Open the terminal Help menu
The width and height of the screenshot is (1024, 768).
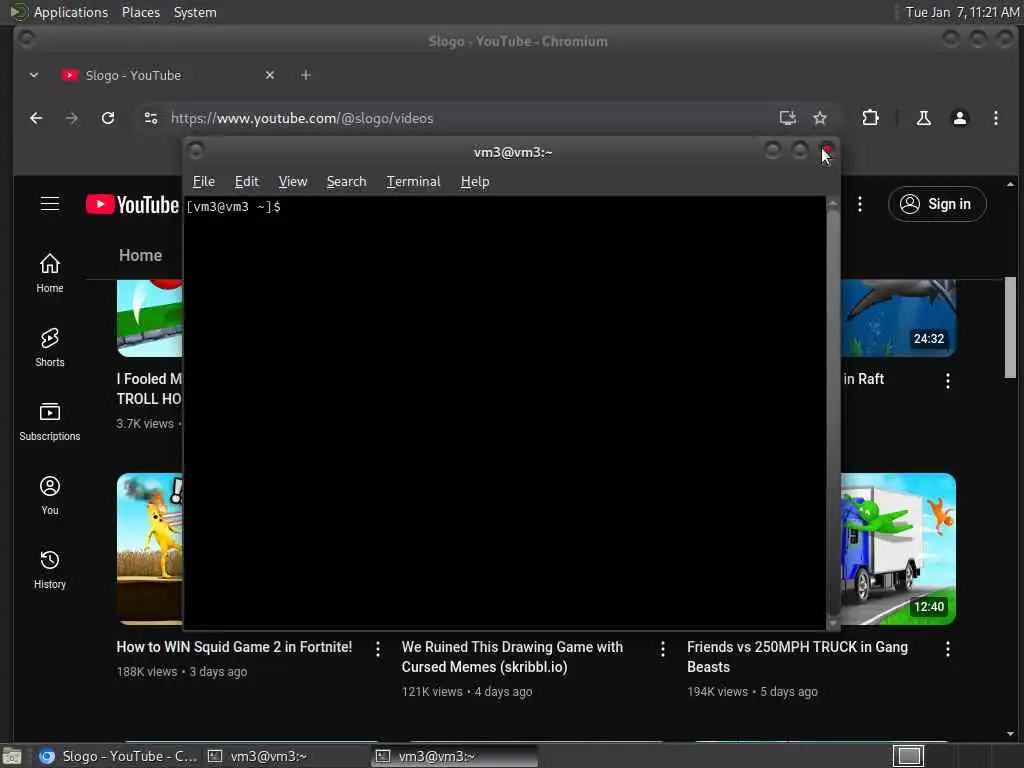coord(475,182)
